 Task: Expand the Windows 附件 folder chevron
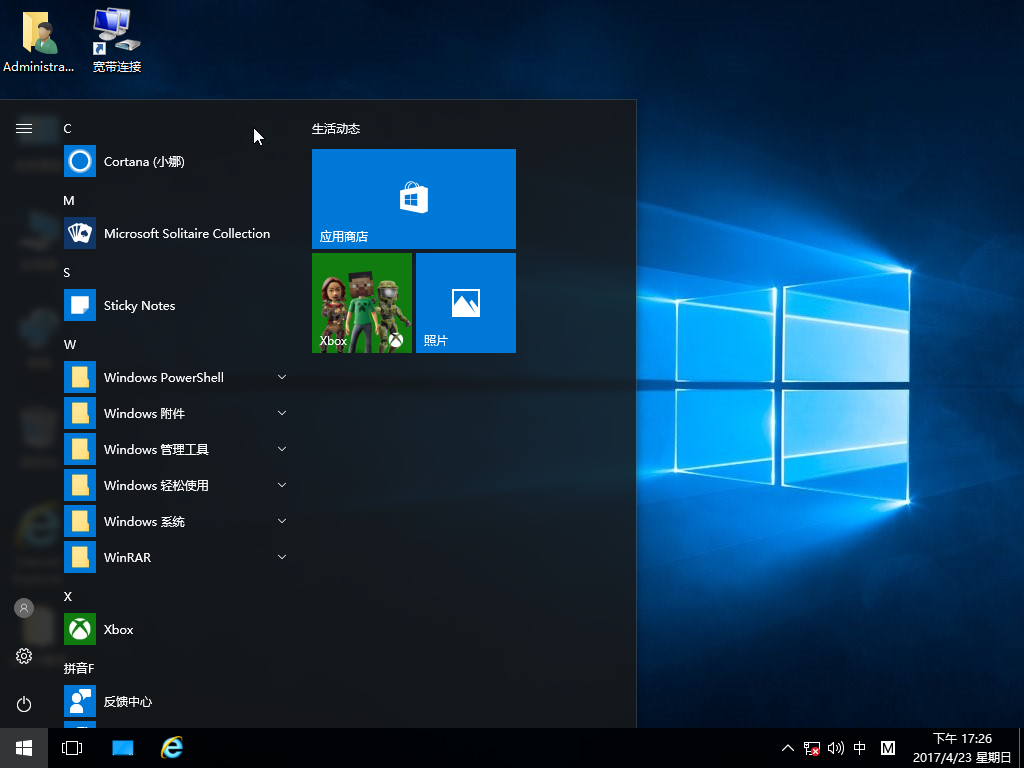(282, 413)
